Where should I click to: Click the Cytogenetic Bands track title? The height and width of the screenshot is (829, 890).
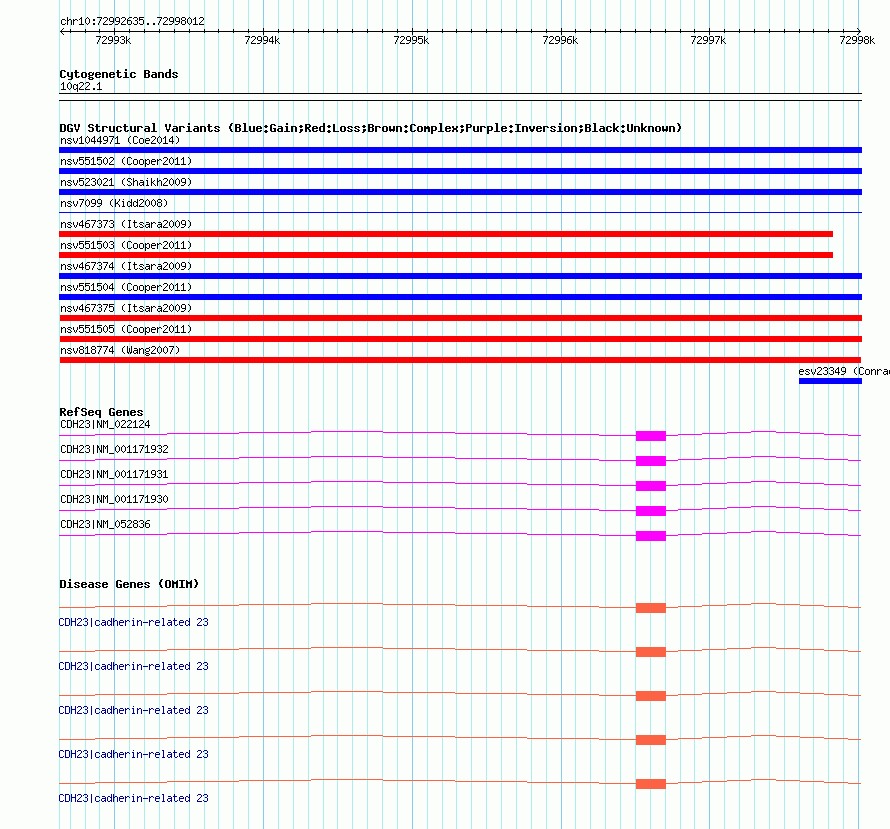pos(119,74)
